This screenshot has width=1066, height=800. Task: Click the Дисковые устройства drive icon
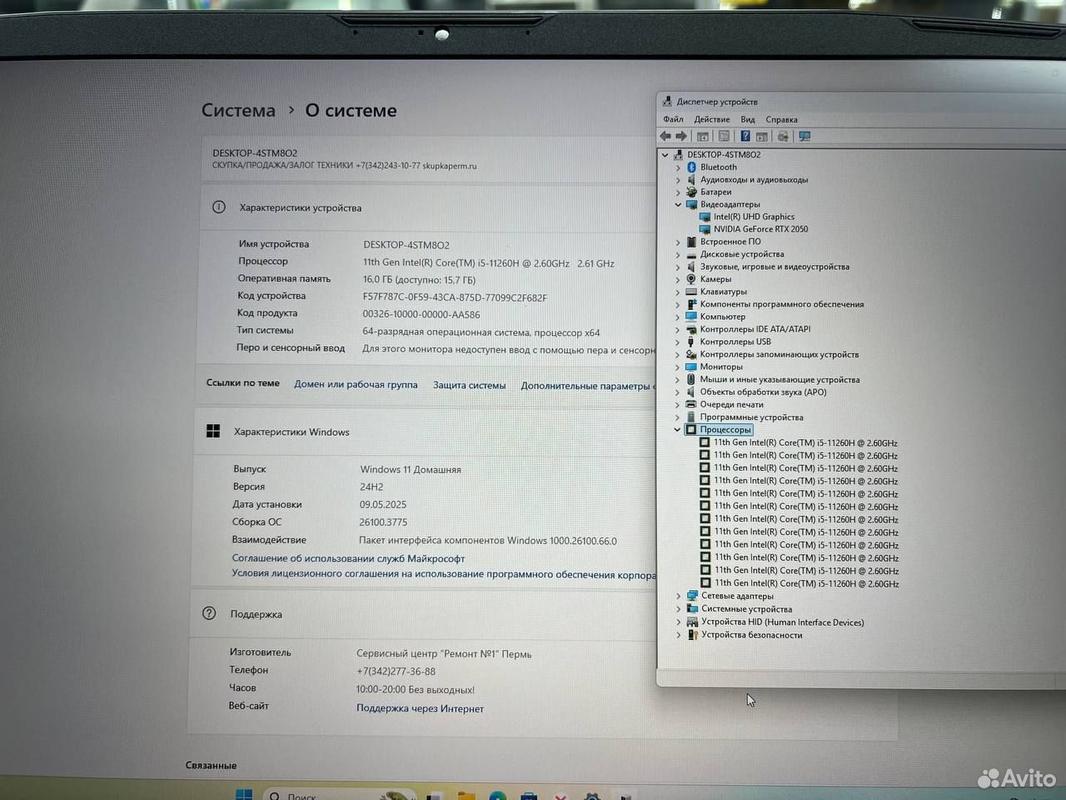[x=691, y=254]
